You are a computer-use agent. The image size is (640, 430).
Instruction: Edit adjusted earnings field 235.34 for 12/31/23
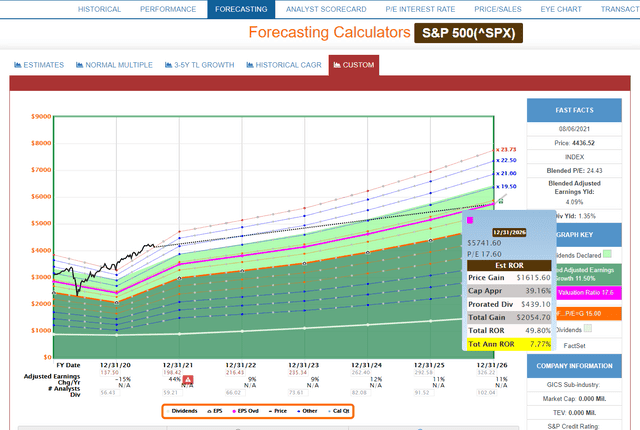(298, 372)
